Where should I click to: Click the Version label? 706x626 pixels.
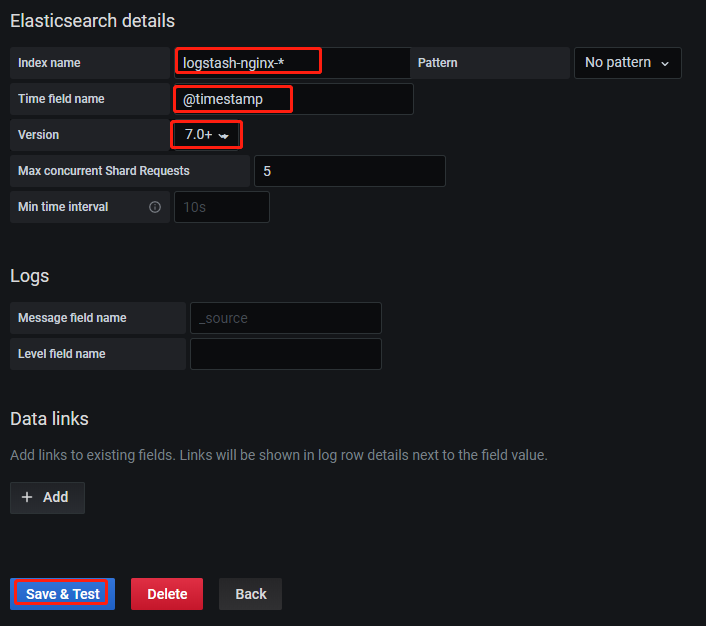tap(38, 135)
